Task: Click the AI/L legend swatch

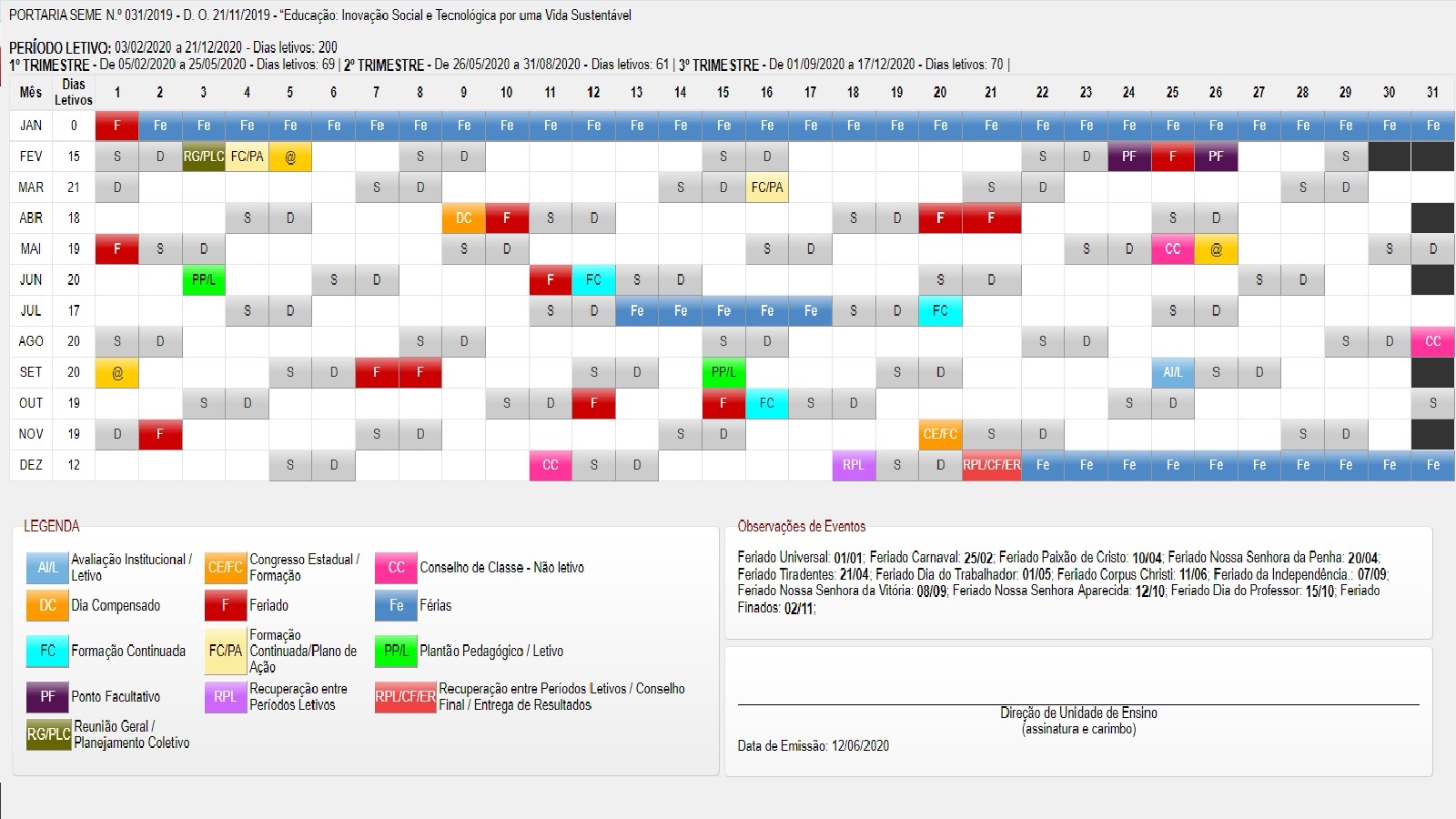Action: 47,567
